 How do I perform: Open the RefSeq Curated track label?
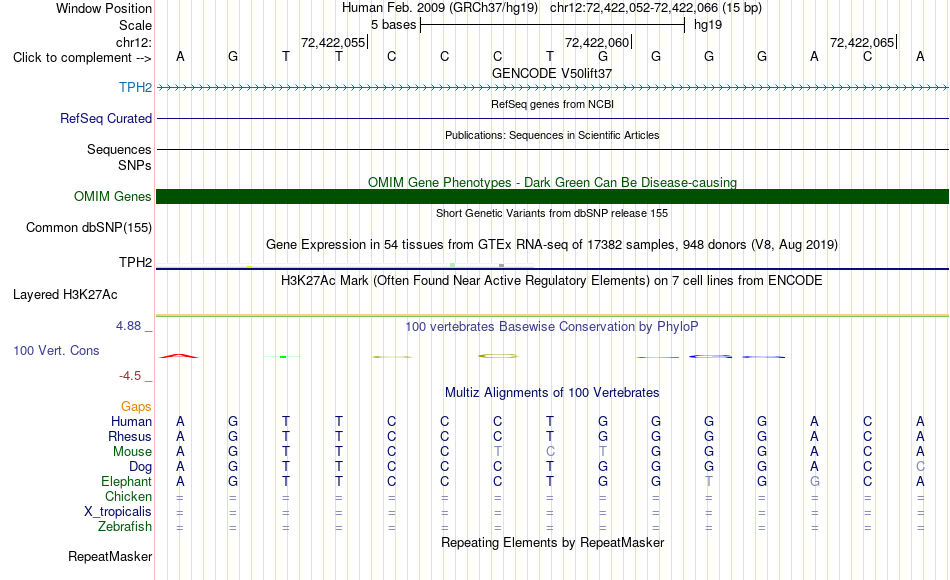105,119
